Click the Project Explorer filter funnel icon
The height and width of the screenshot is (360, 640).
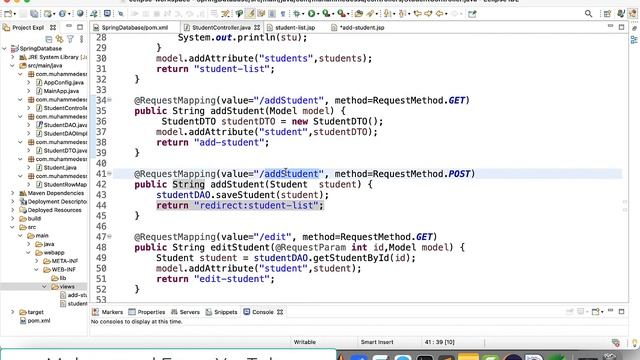coord(70,39)
